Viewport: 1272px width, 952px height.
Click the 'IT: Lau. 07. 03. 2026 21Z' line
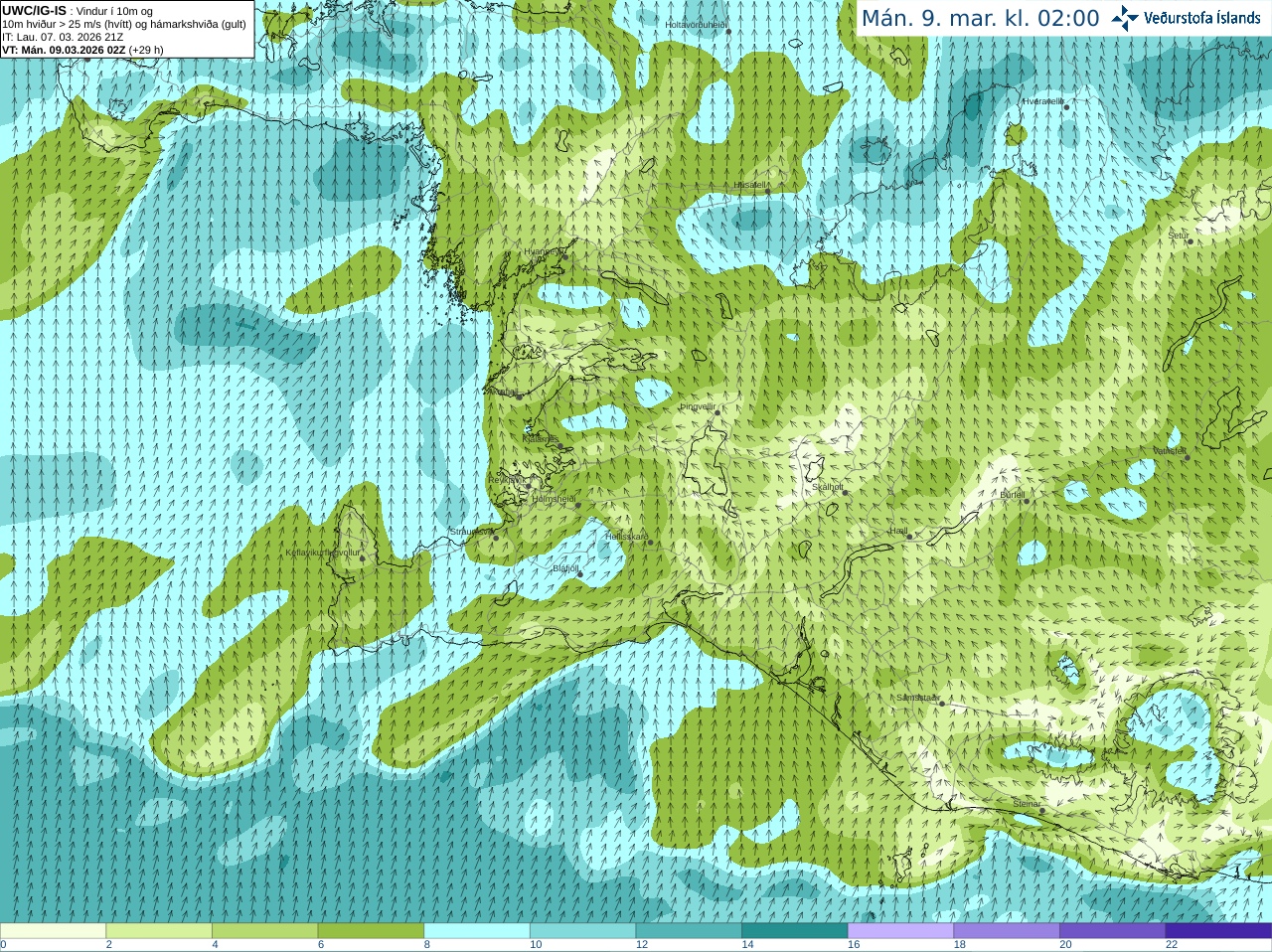click(63, 37)
